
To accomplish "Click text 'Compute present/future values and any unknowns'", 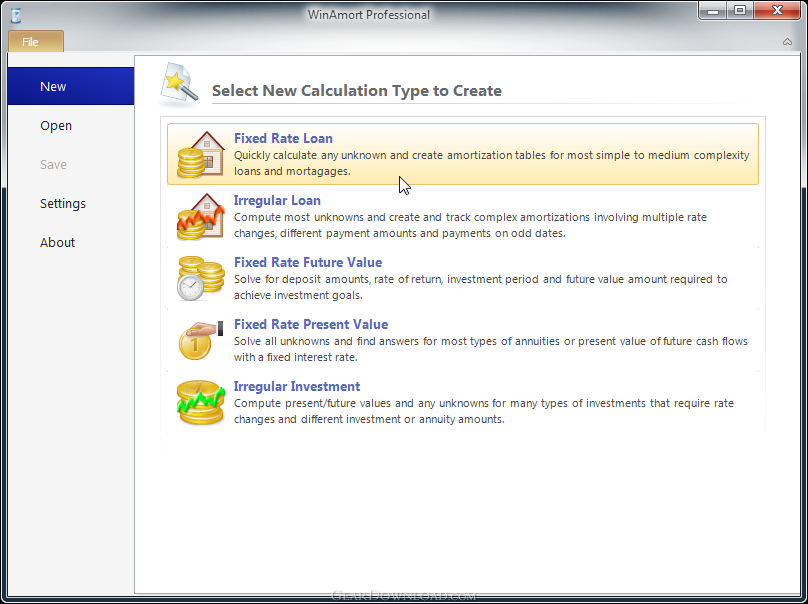I will (363, 403).
